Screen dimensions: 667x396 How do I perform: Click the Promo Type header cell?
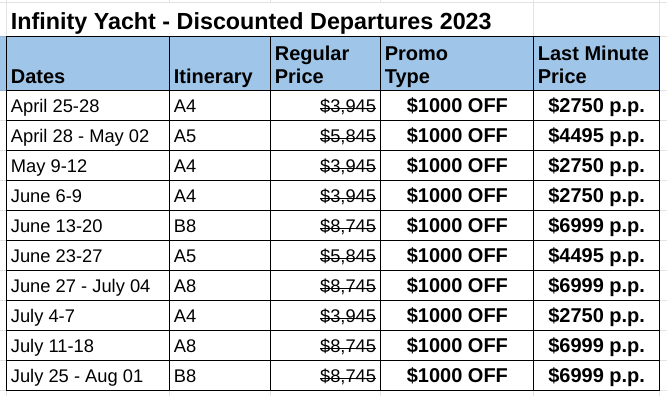coord(457,64)
